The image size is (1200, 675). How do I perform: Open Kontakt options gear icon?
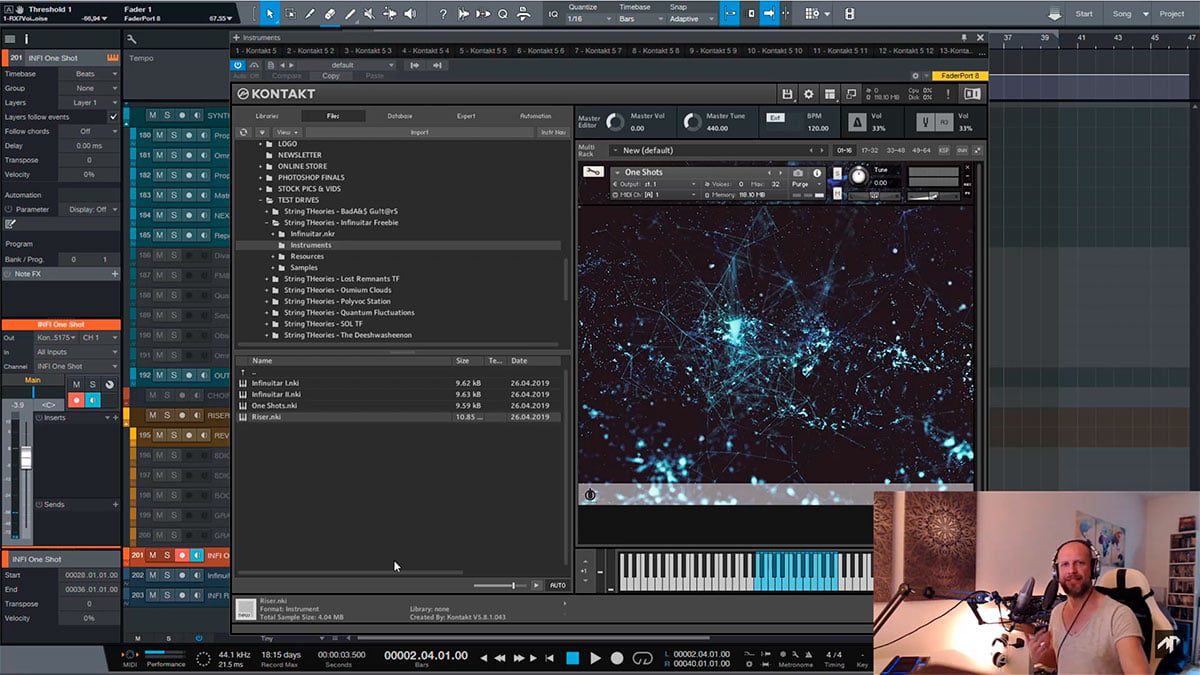(809, 94)
